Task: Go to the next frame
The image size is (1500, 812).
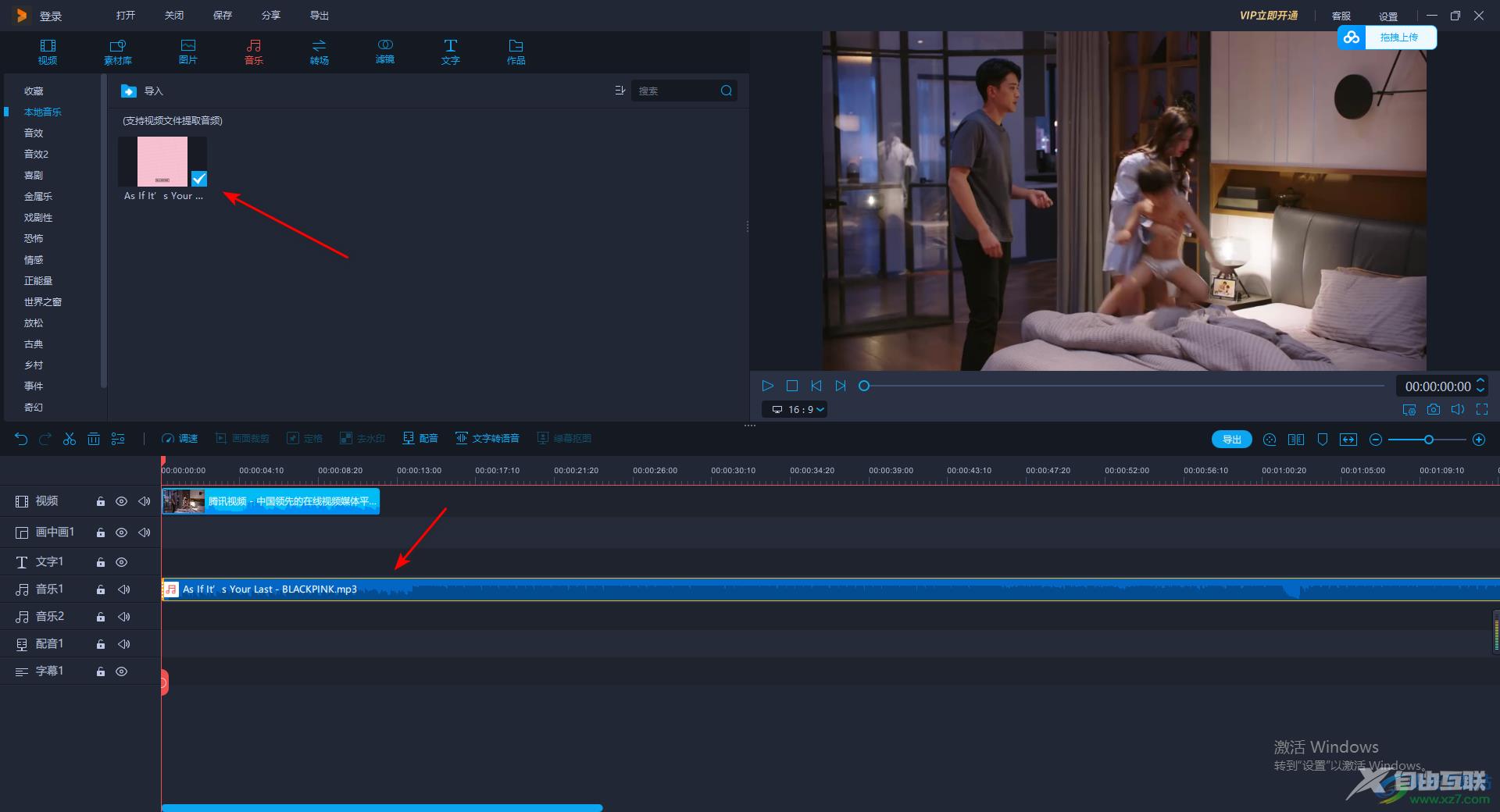Action: pyautogui.click(x=841, y=386)
